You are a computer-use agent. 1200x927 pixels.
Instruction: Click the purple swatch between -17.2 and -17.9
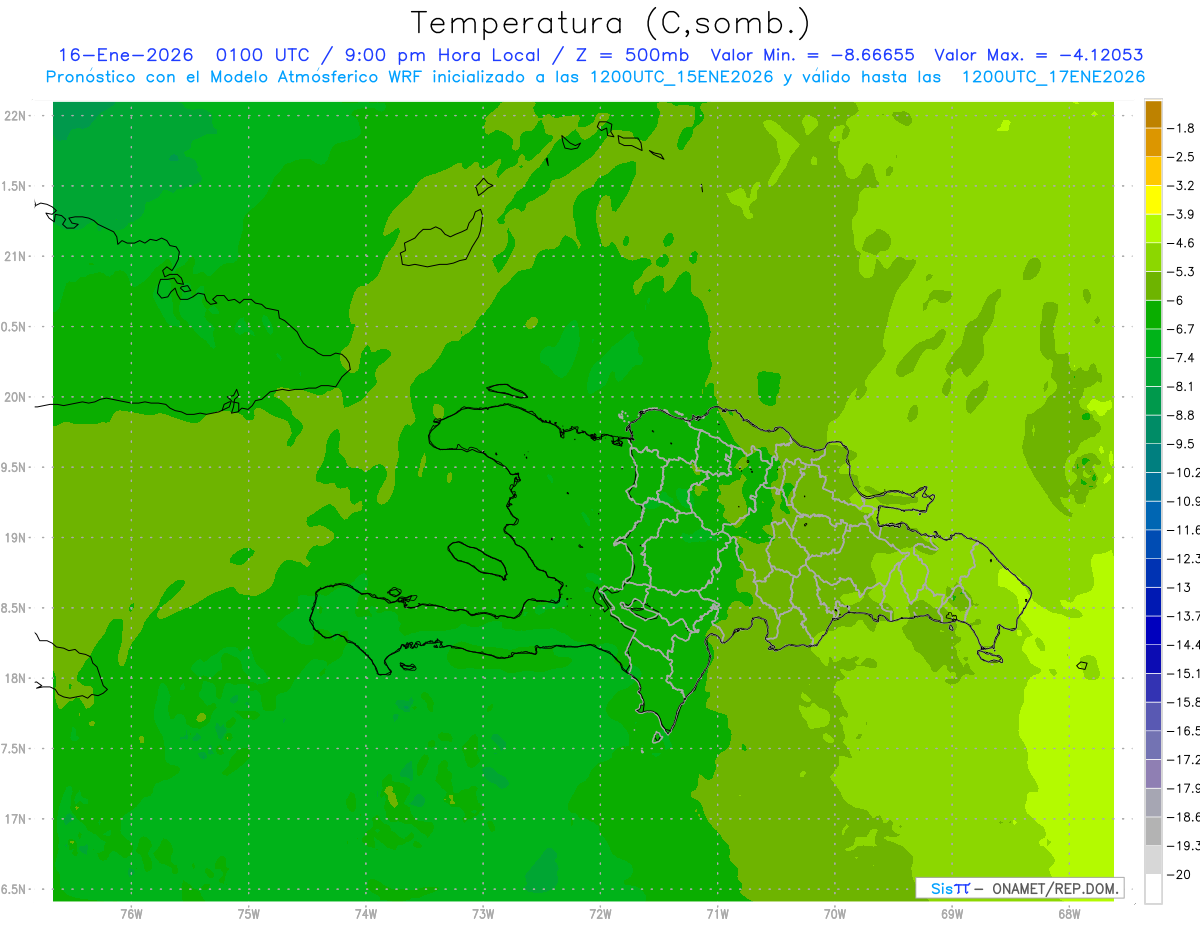pos(1153,774)
